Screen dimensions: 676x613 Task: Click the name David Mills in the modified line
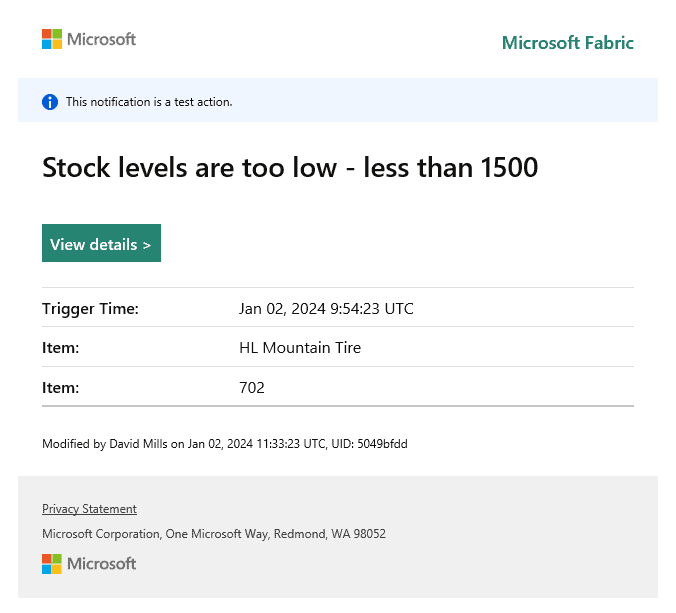tap(139, 443)
